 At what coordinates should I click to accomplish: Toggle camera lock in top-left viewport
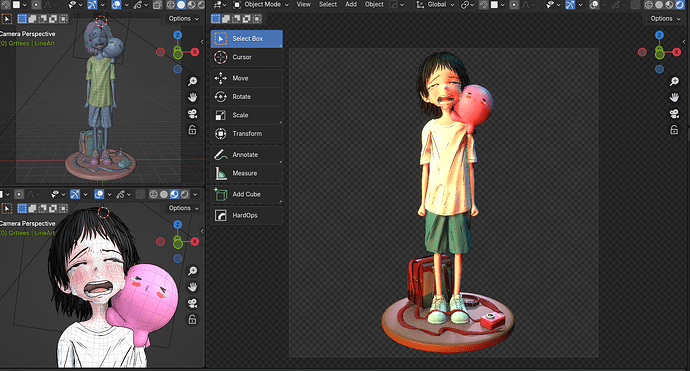coord(192,130)
